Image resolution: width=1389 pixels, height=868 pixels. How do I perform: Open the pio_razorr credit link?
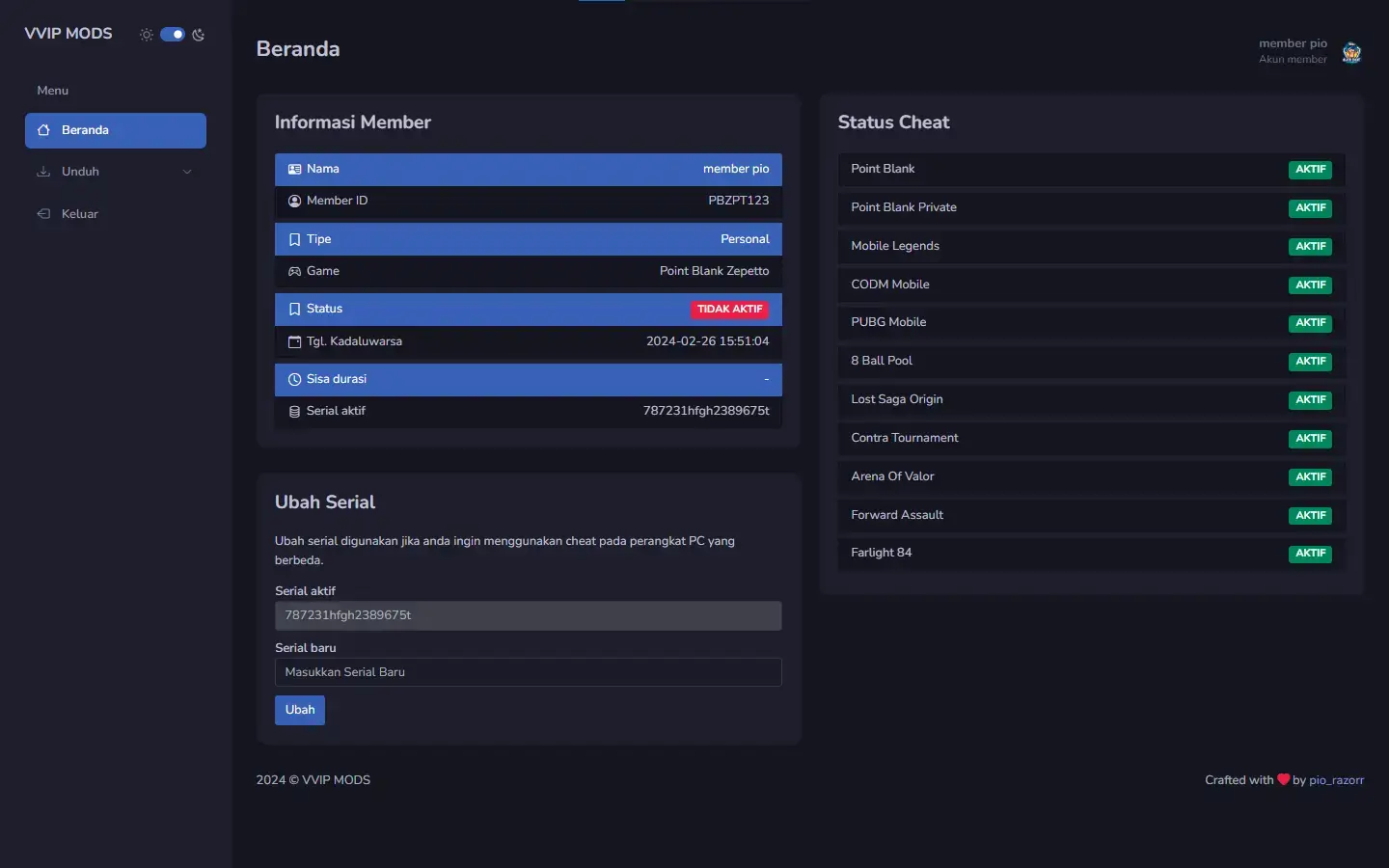tap(1336, 780)
